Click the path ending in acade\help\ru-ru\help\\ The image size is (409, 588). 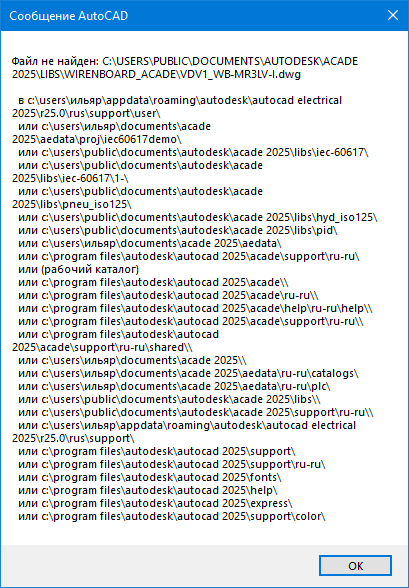click(195, 308)
